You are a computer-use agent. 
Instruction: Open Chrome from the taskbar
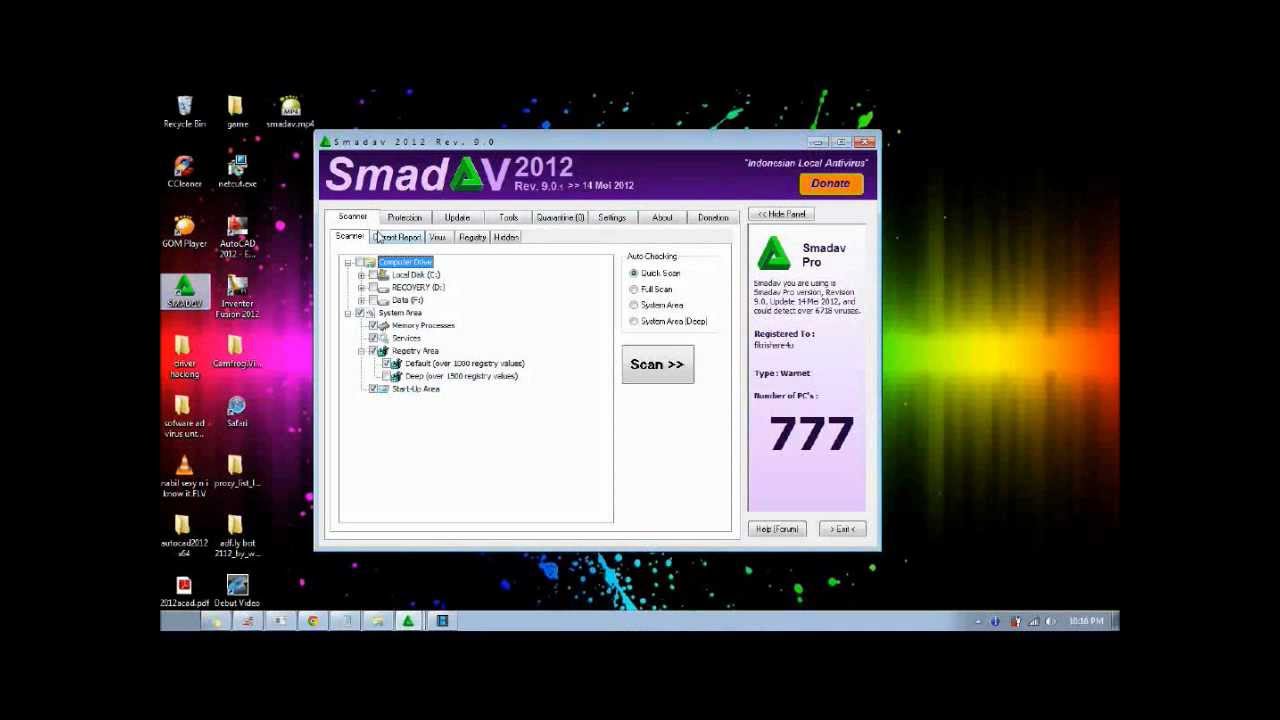tap(313, 621)
